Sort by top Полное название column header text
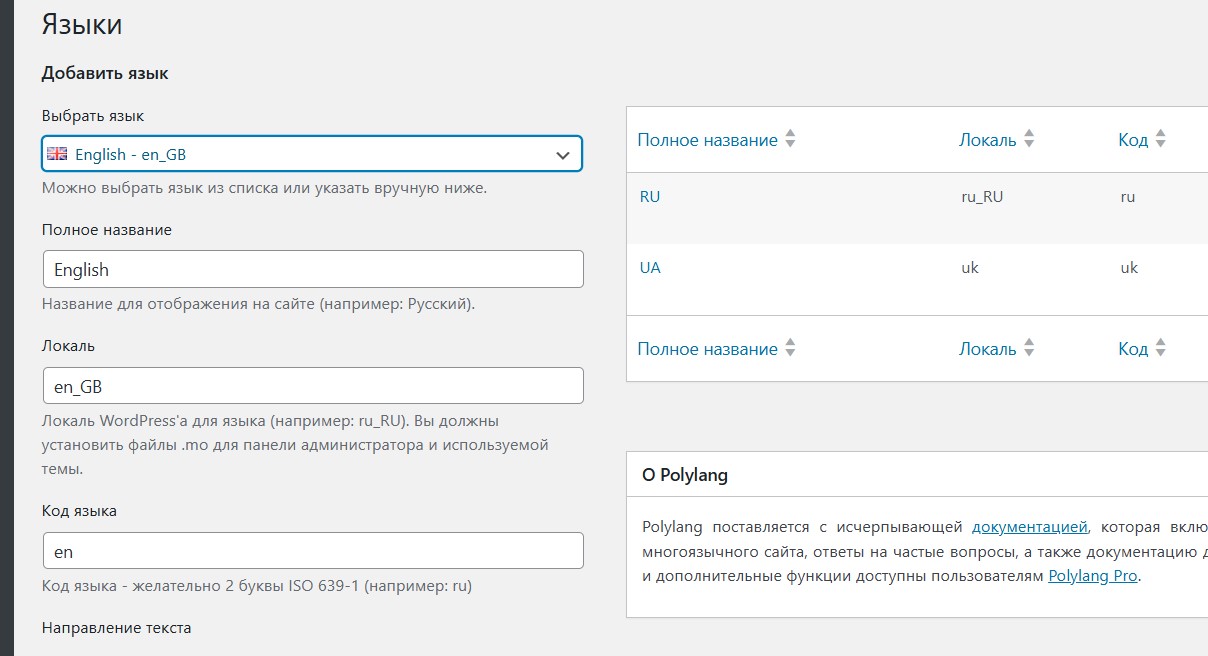1208x656 pixels. (707, 140)
